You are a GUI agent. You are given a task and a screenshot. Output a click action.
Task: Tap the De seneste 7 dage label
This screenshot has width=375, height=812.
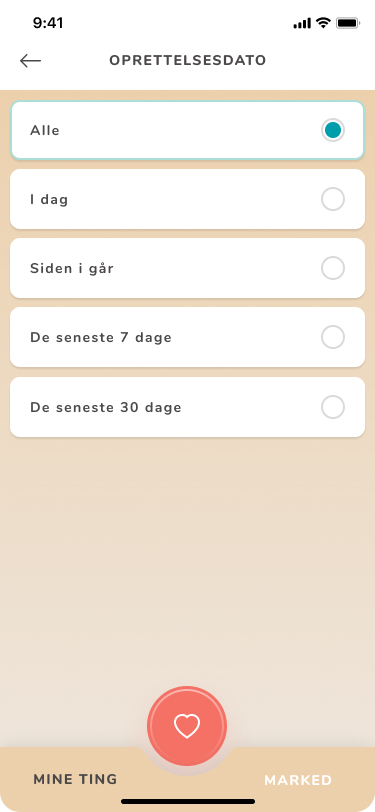pos(100,338)
